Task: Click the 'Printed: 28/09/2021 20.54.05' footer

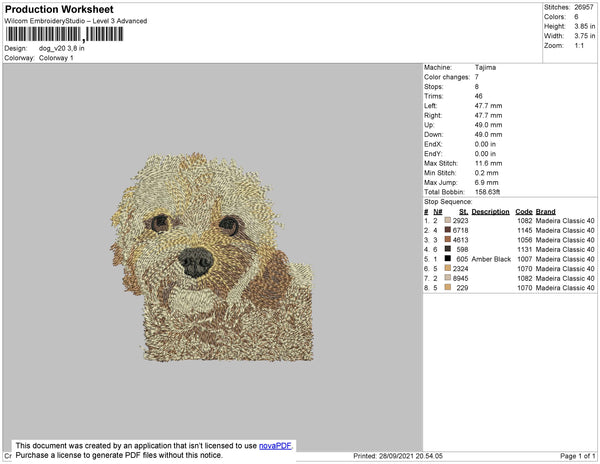Action: pyautogui.click(x=398, y=456)
